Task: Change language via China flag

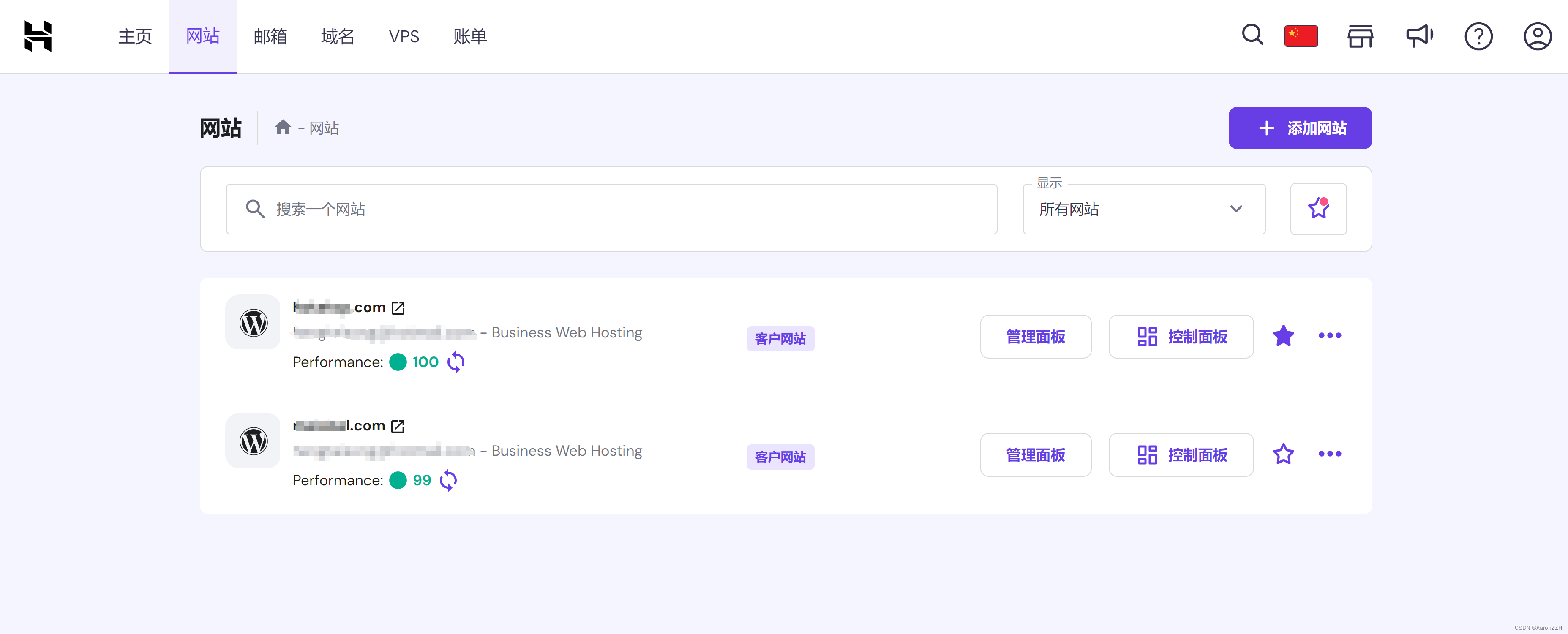Action: (1301, 36)
